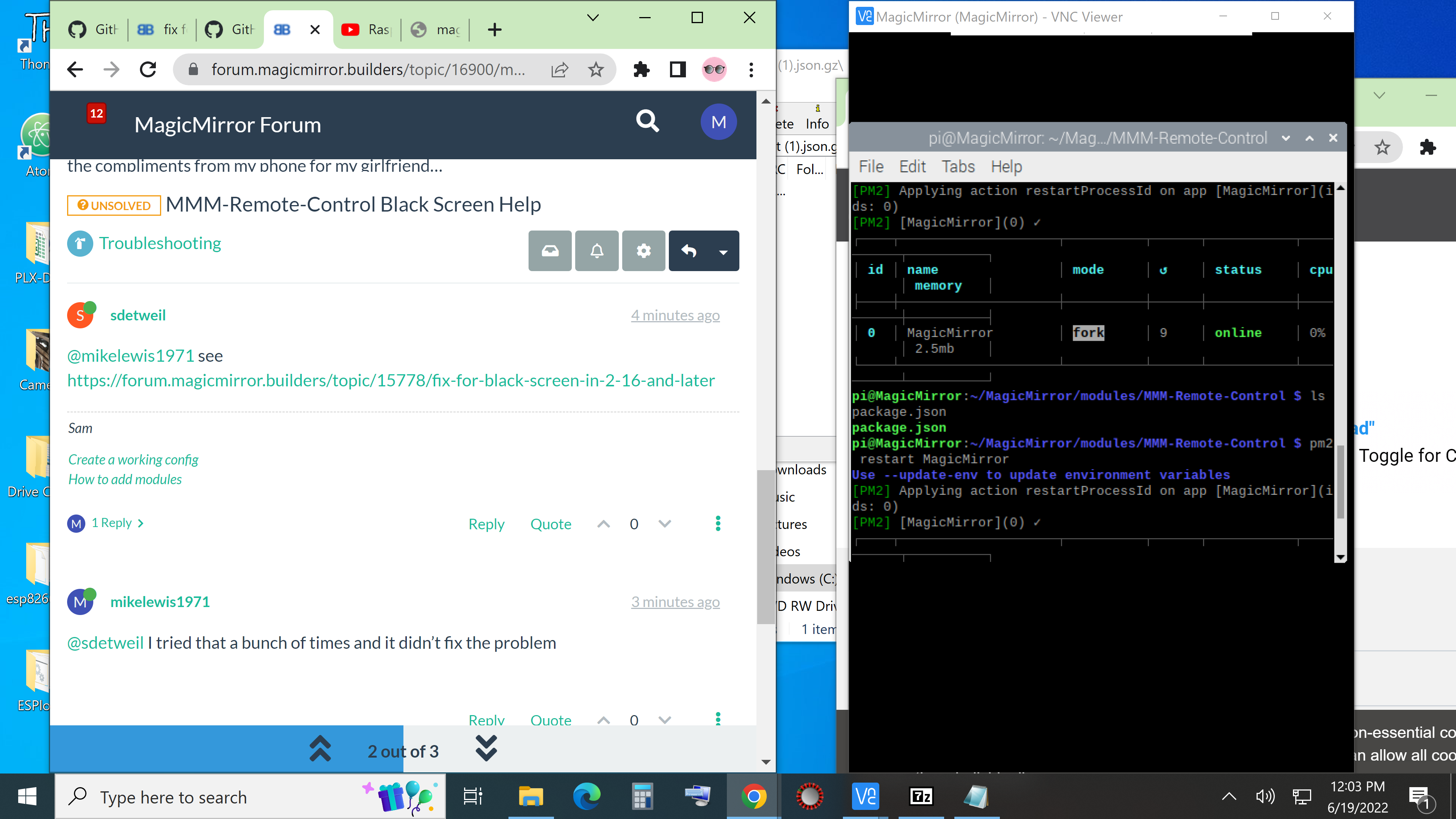Open the notifications badge showing 12

click(97, 114)
